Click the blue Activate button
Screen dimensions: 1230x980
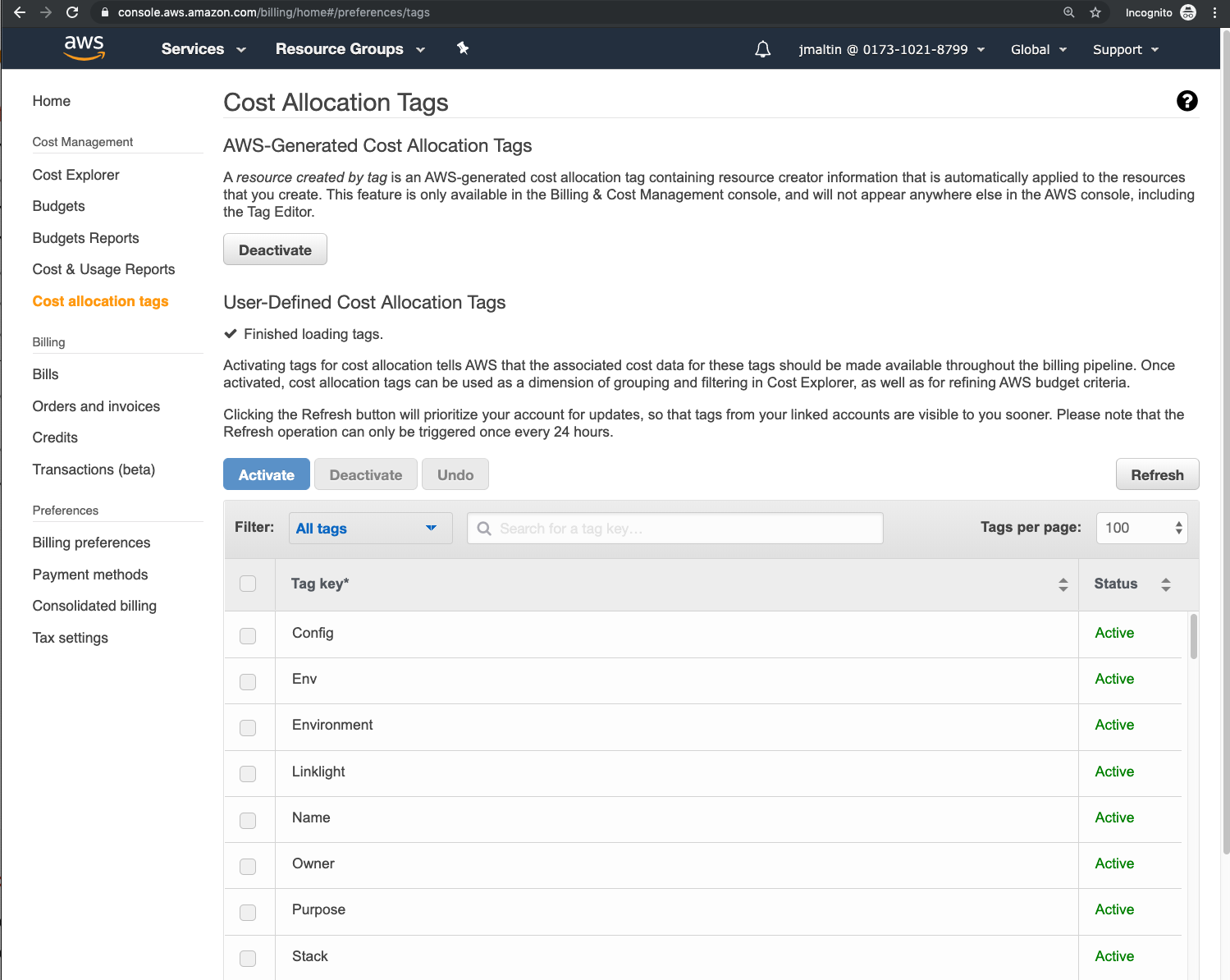click(267, 474)
